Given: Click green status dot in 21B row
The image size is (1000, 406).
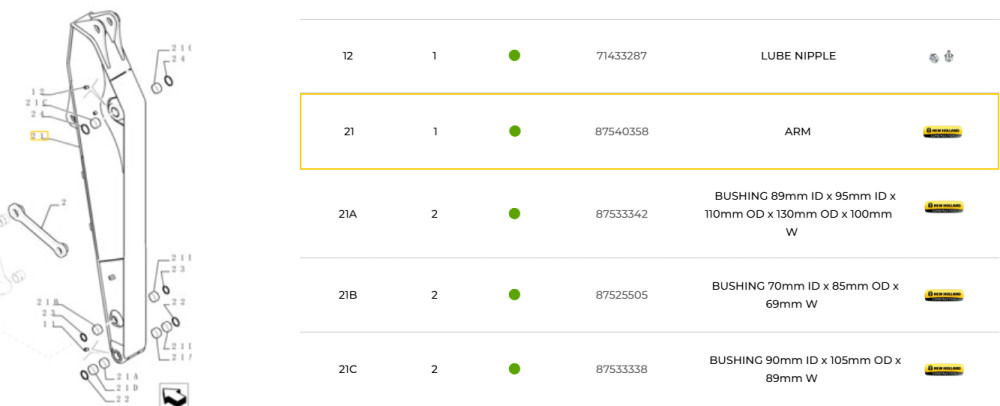Looking at the screenshot, I should [x=514, y=295].
